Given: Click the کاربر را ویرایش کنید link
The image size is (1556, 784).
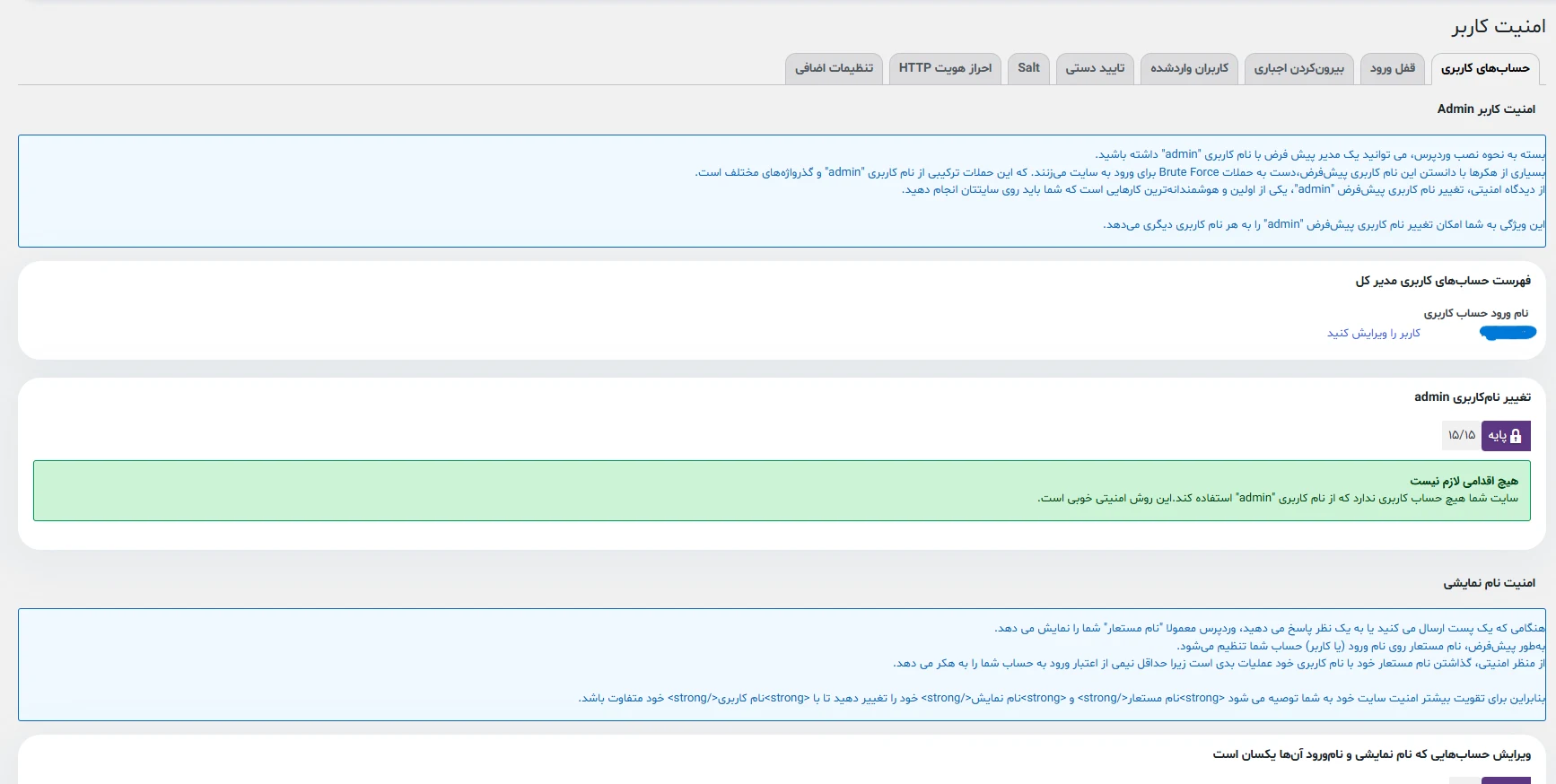Looking at the screenshot, I should coord(1374,333).
